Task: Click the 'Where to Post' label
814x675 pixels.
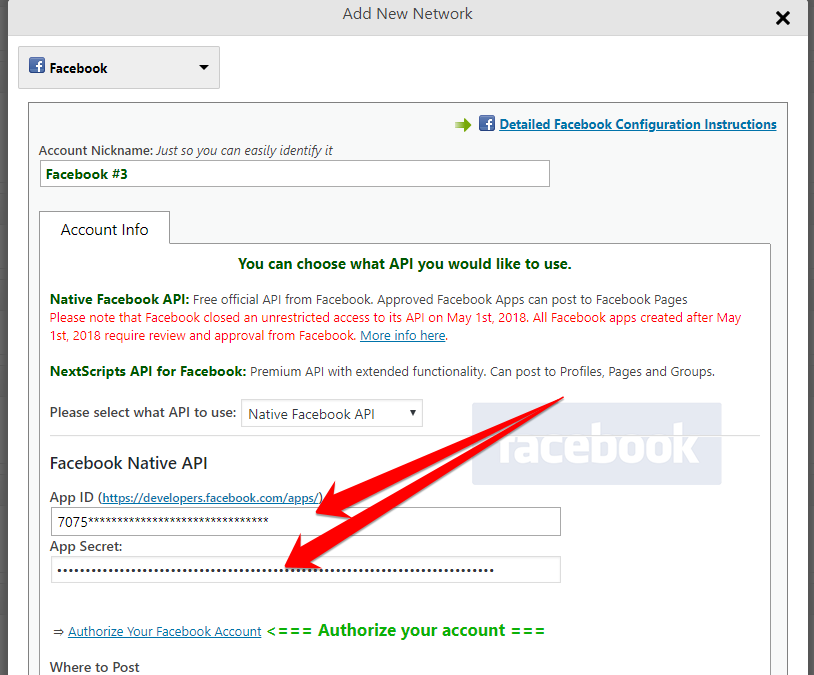Action: tap(94, 667)
